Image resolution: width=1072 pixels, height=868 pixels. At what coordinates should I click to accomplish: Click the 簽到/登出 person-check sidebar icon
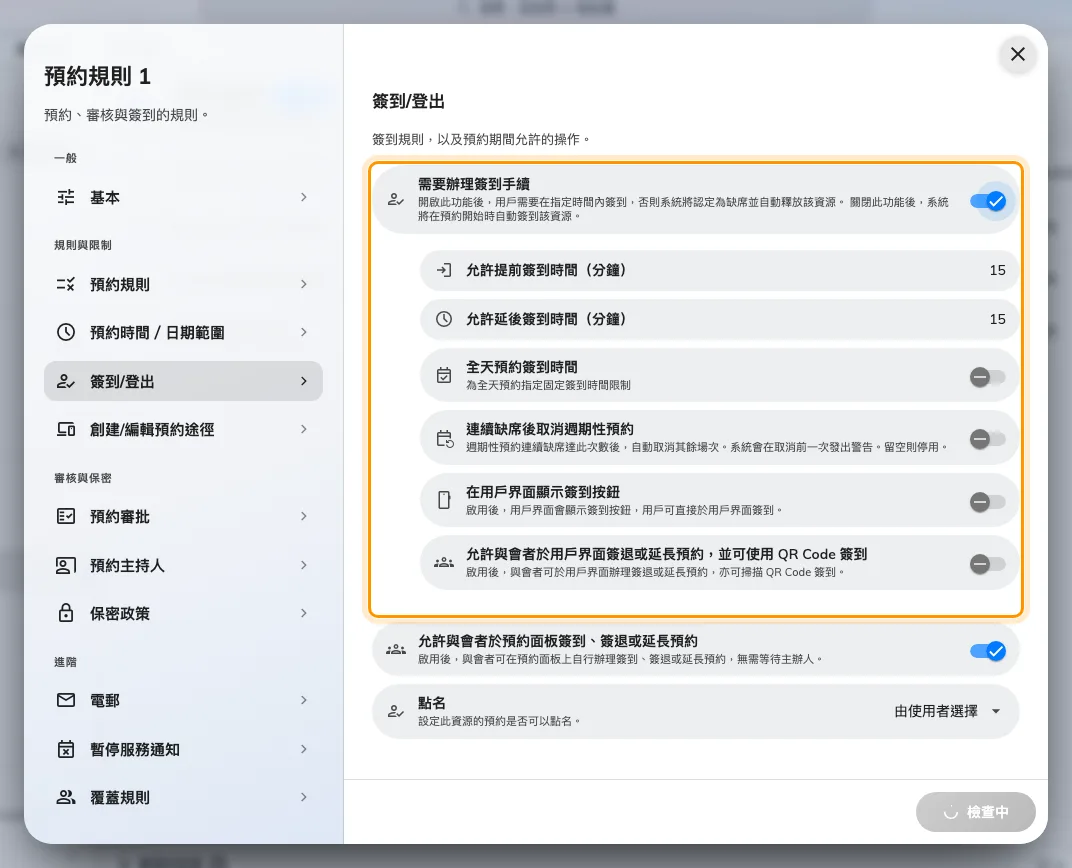click(66, 381)
